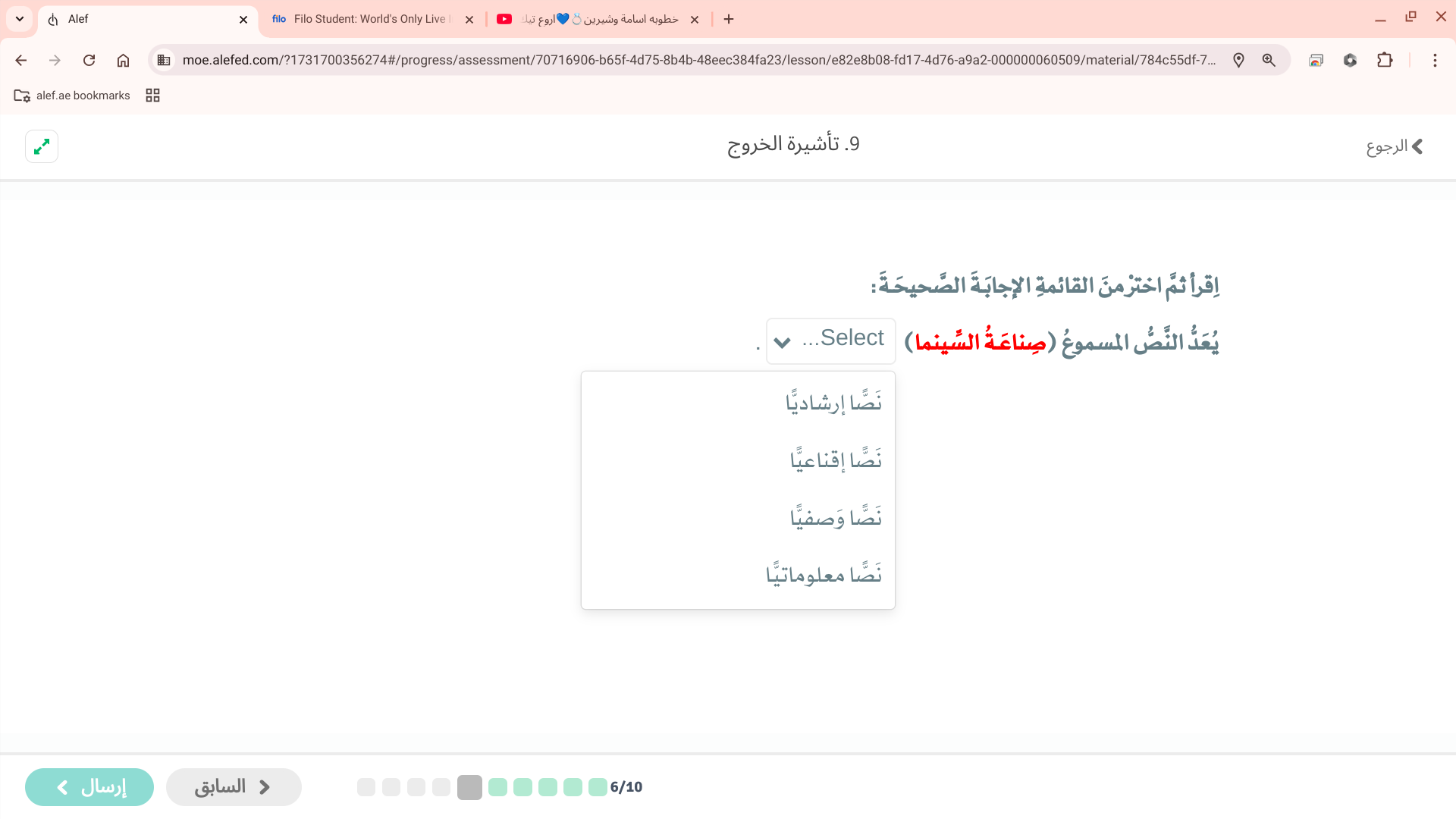Click the site info icon beside URL
Viewport: 1456px width, 819px height.
164,61
